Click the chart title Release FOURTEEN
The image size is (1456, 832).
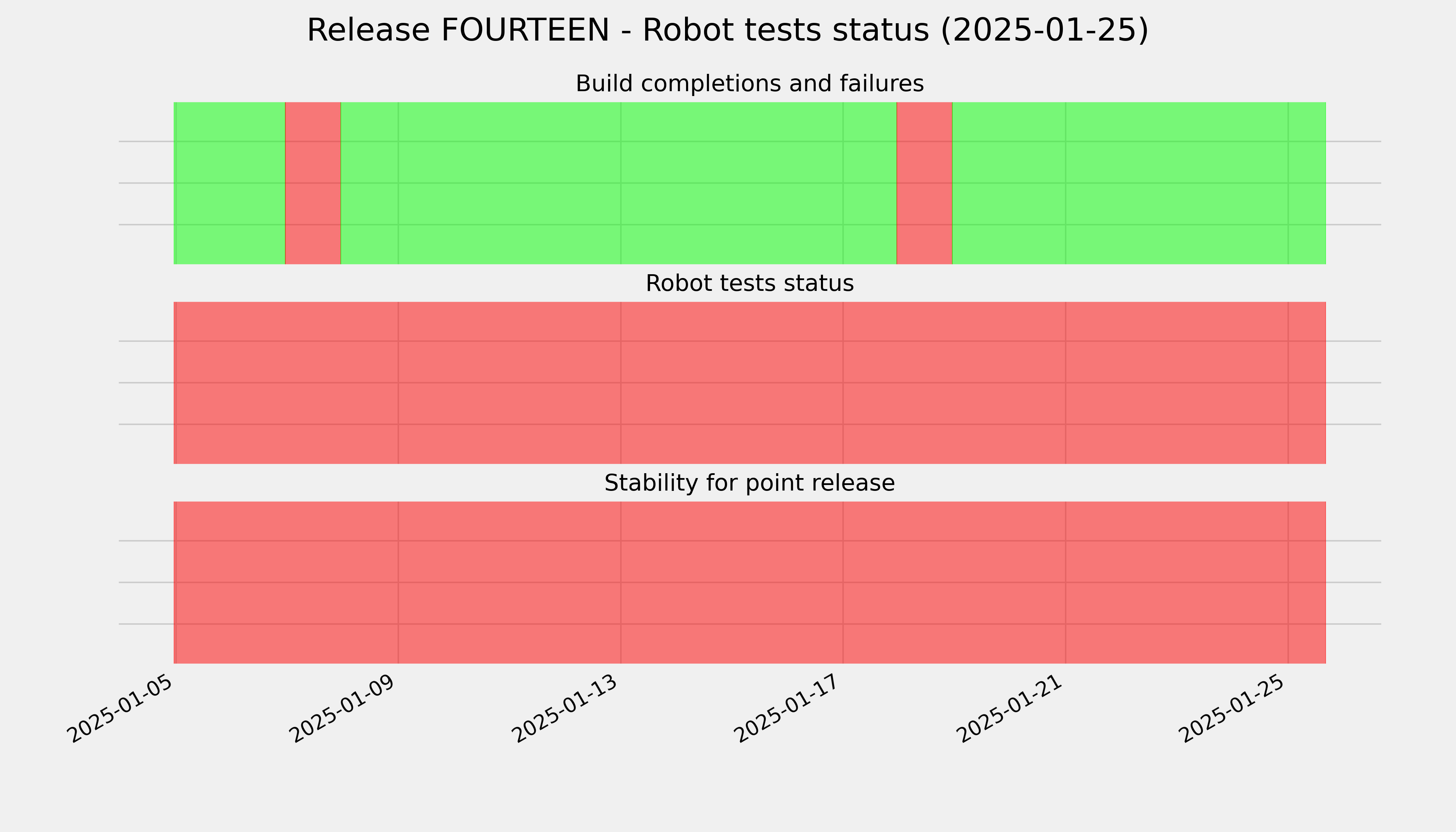727,30
